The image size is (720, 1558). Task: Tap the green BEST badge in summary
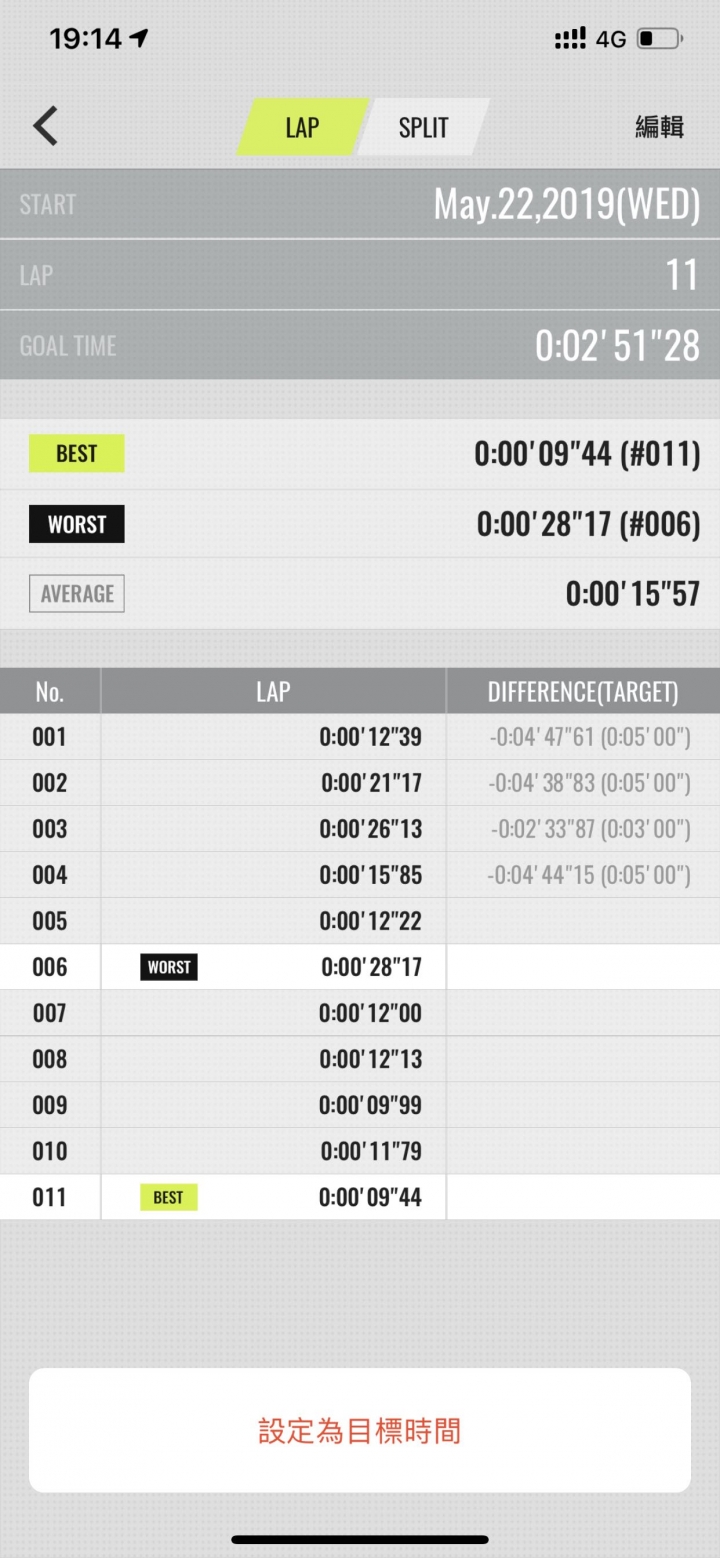coord(77,454)
